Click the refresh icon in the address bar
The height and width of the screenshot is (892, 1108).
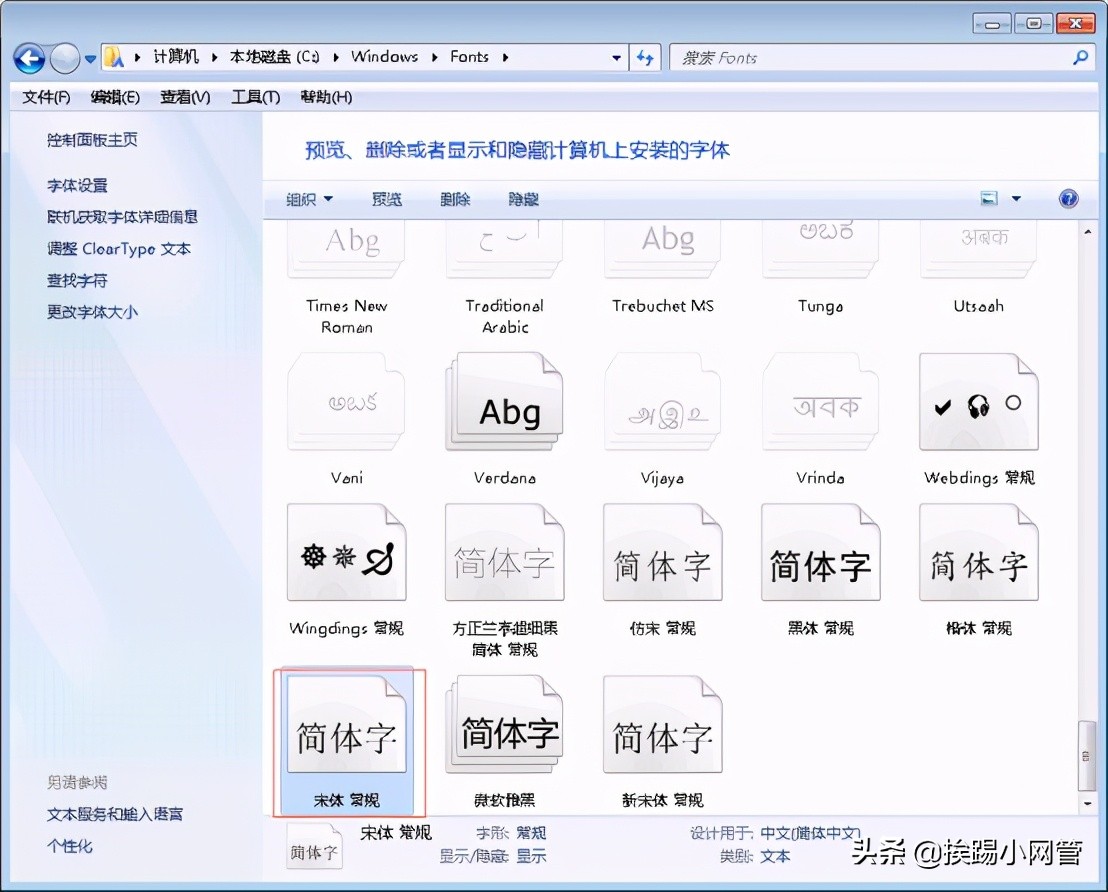click(645, 57)
